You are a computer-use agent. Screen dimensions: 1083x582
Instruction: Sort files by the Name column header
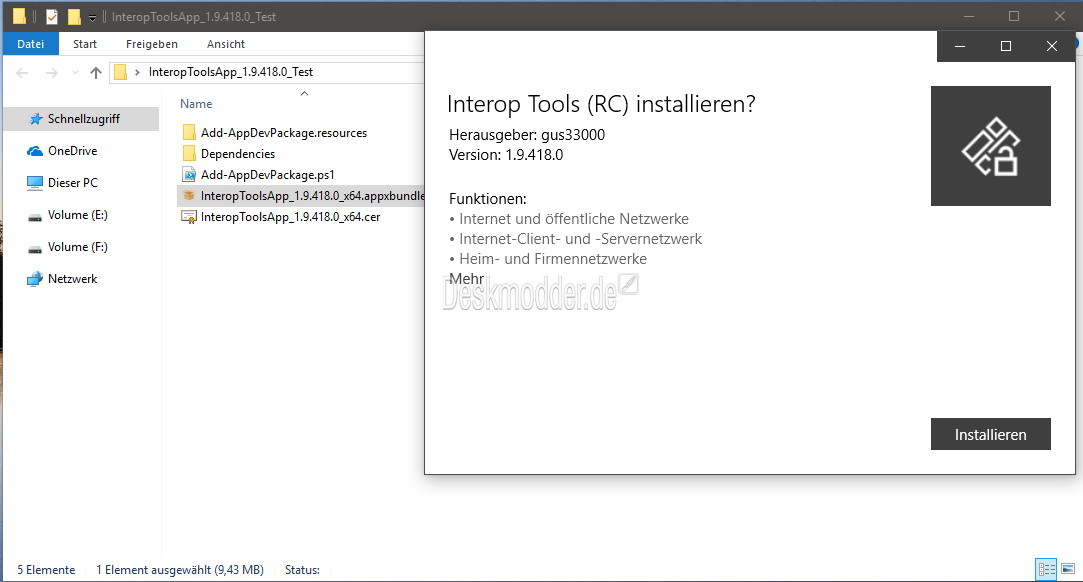[196, 104]
